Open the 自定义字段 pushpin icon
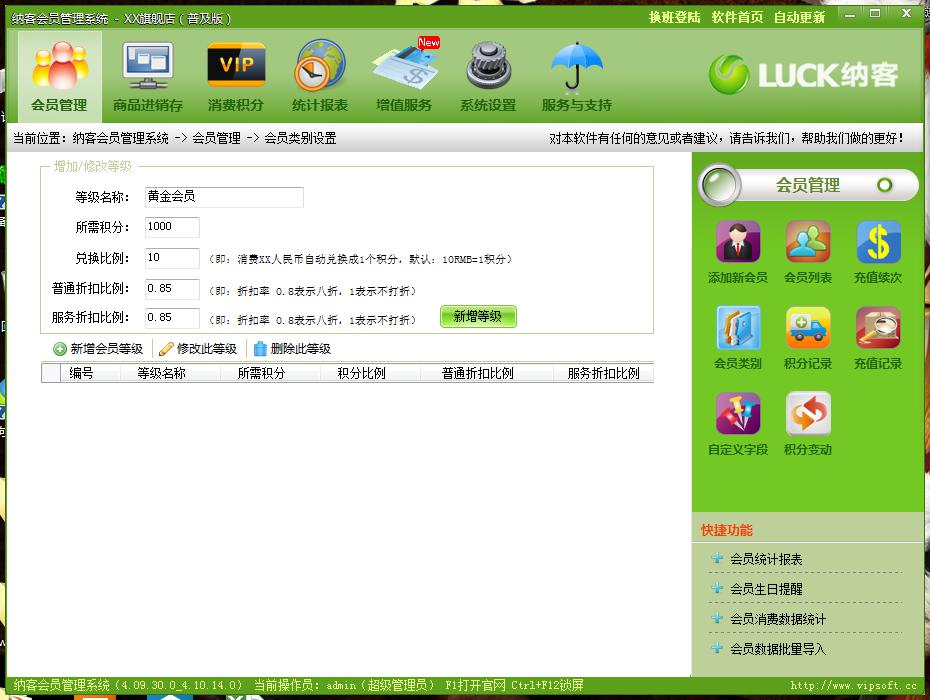930x700 pixels. tap(737, 415)
